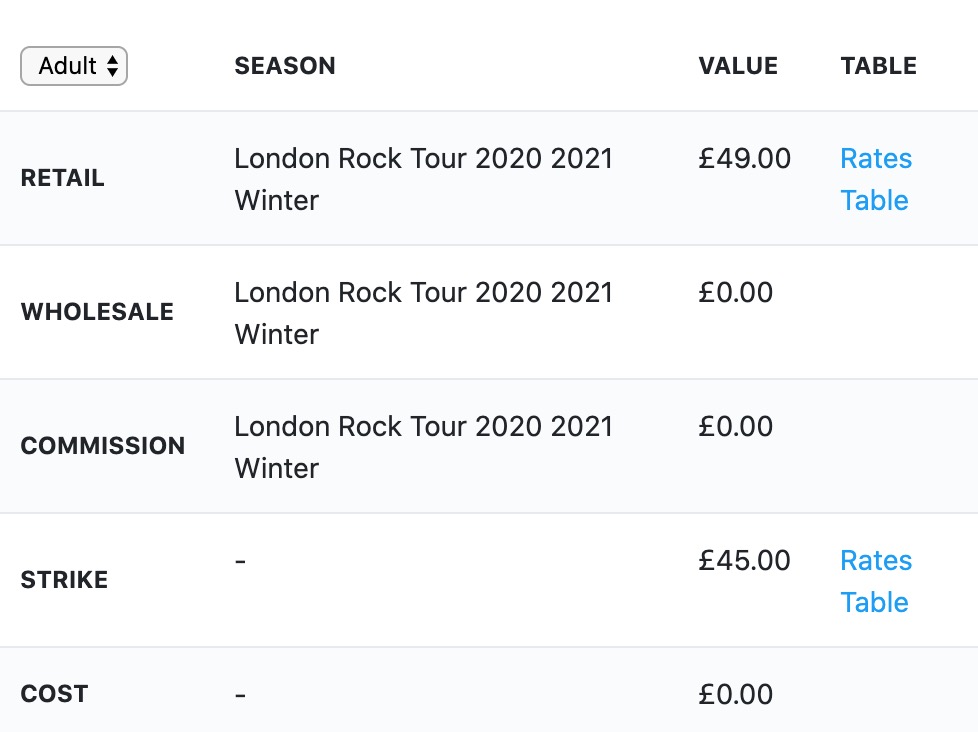The height and width of the screenshot is (732, 978).
Task: Click the £45.00 strike value
Action: pos(745,561)
